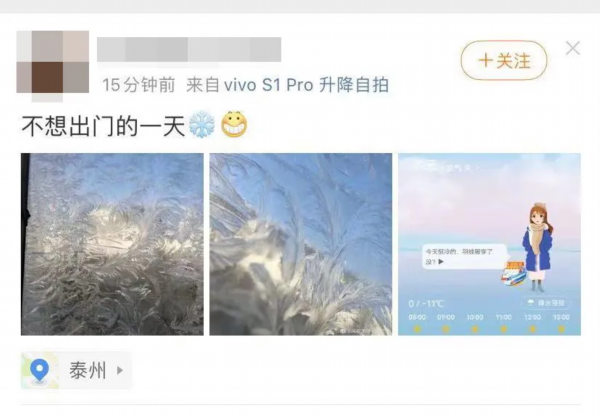
Task: Open the pixelated user avatar
Action: point(53,63)
